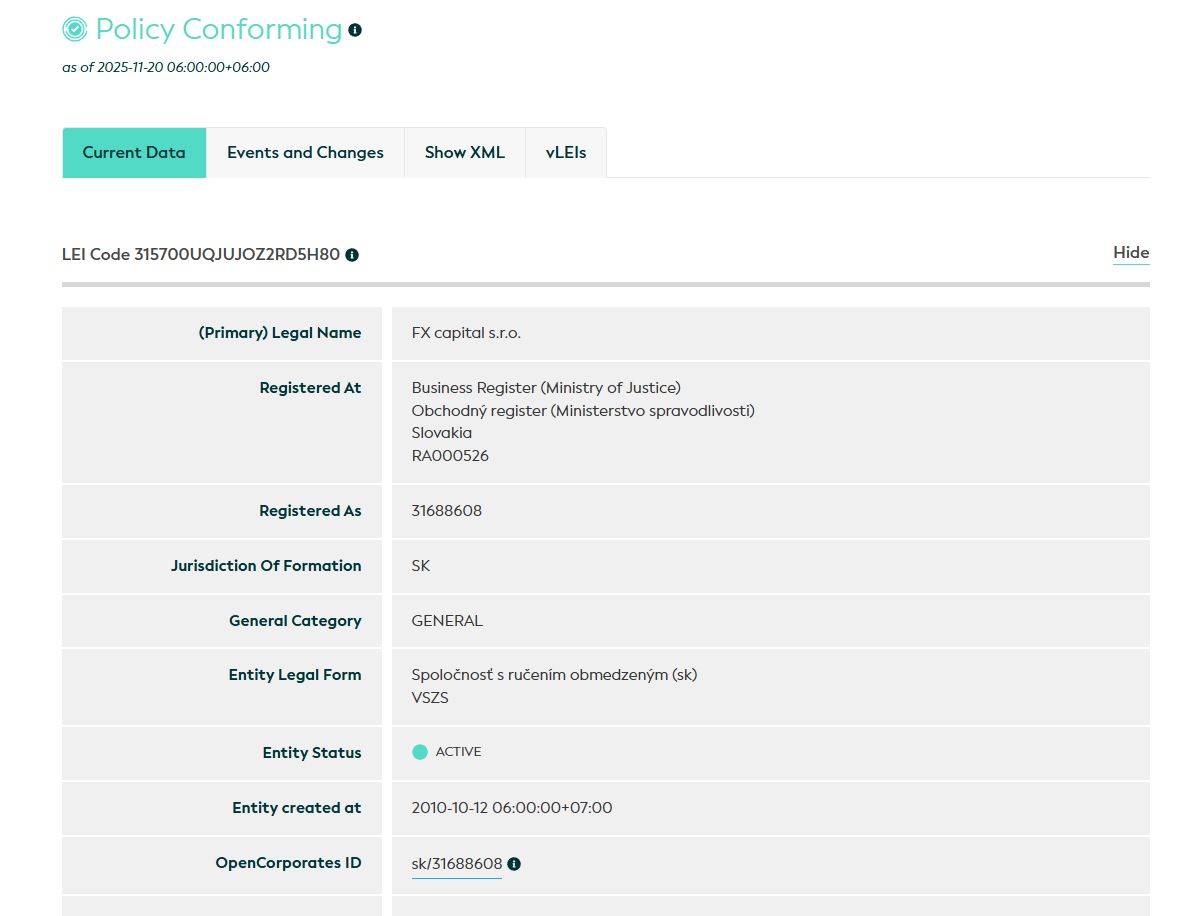Viewport: 1180px width, 916px height.
Task: Click the legal form code VSZS
Action: [430, 698]
